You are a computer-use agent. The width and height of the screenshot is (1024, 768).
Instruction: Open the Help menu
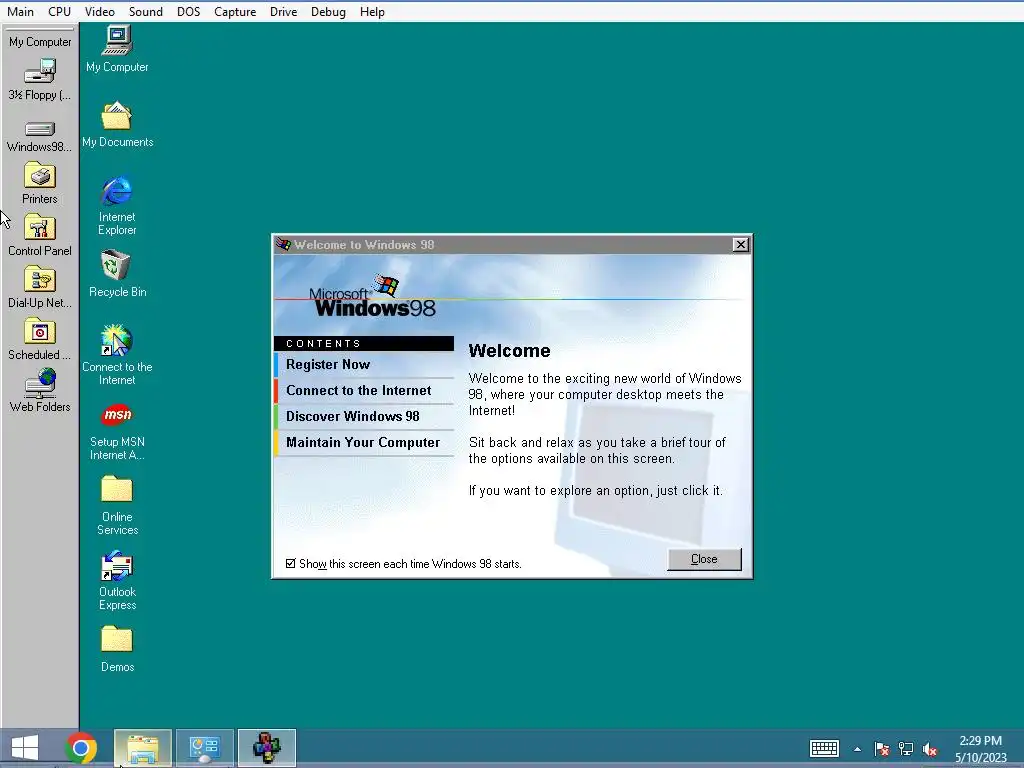click(372, 12)
